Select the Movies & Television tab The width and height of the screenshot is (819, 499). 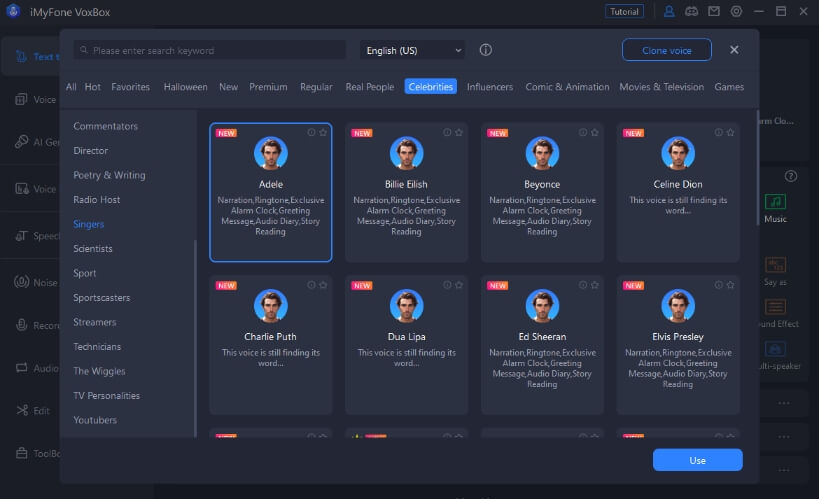(x=662, y=87)
